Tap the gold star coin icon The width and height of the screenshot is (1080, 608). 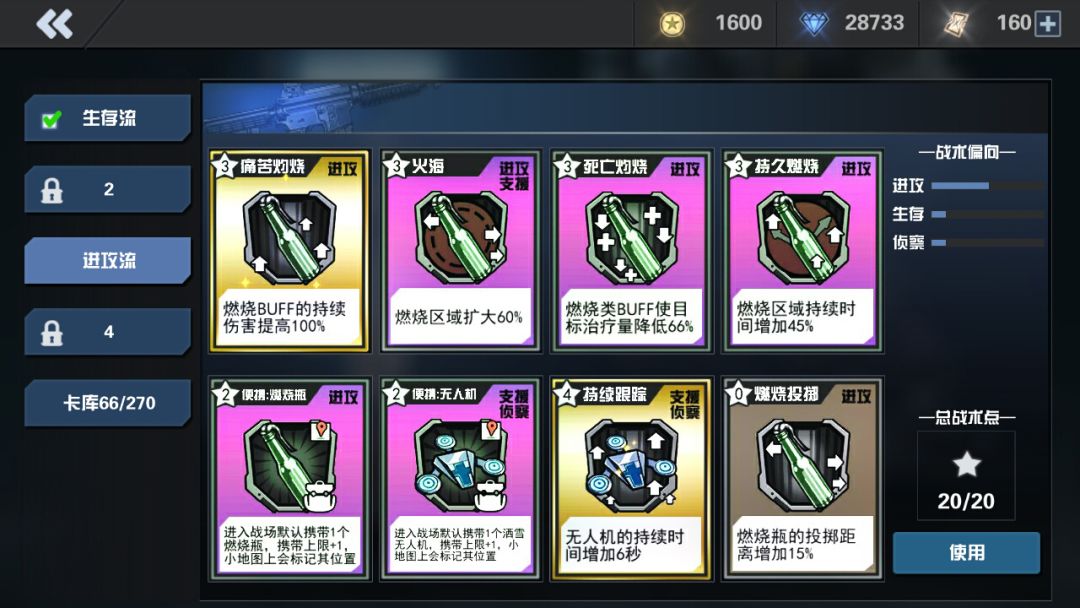[x=672, y=24]
